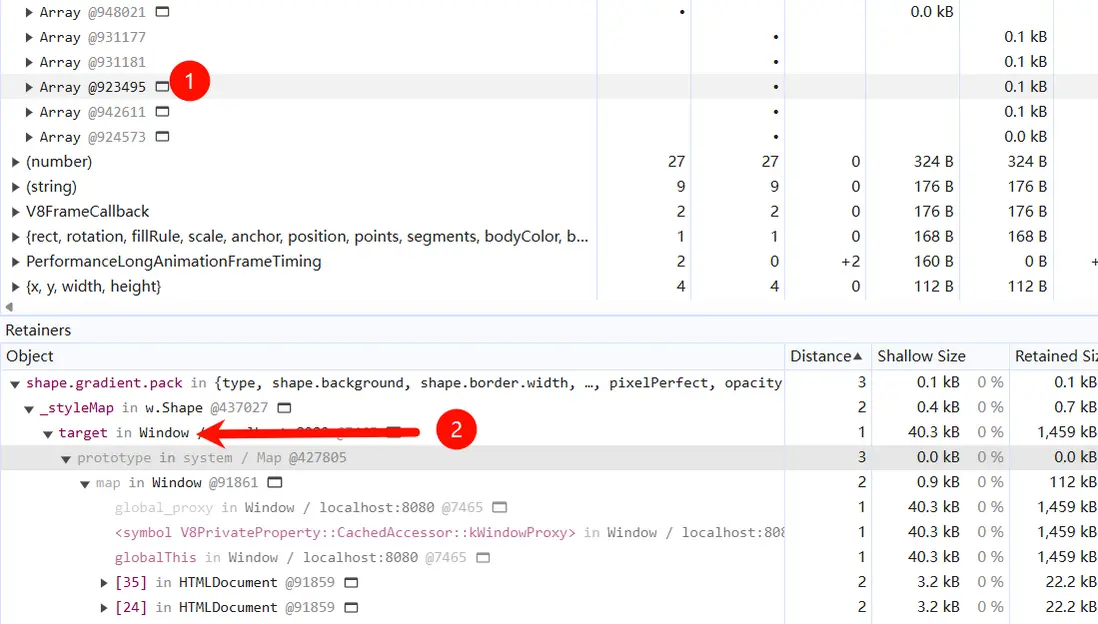Collapse shape.gradient.pack retainer row
Viewport: 1098px width, 624px height.
tap(15, 383)
